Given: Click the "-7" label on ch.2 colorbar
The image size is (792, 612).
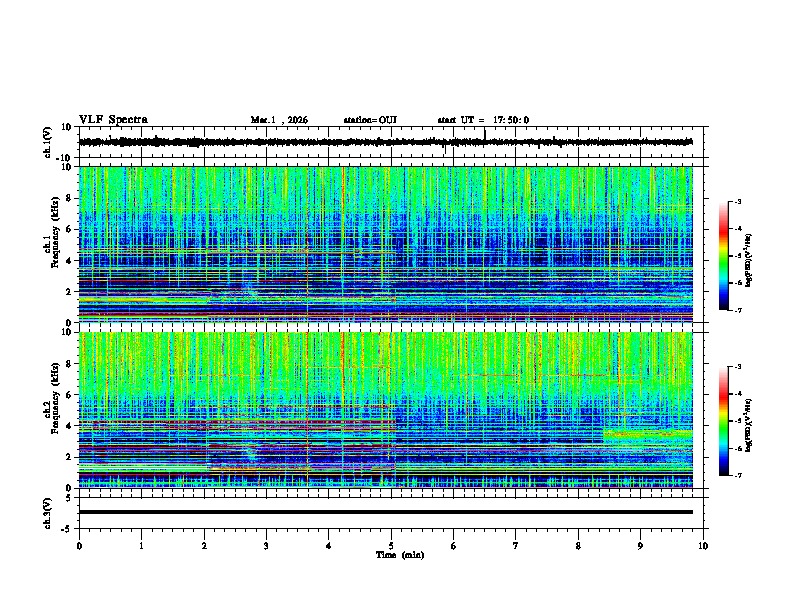Looking at the screenshot, I should (738, 475).
